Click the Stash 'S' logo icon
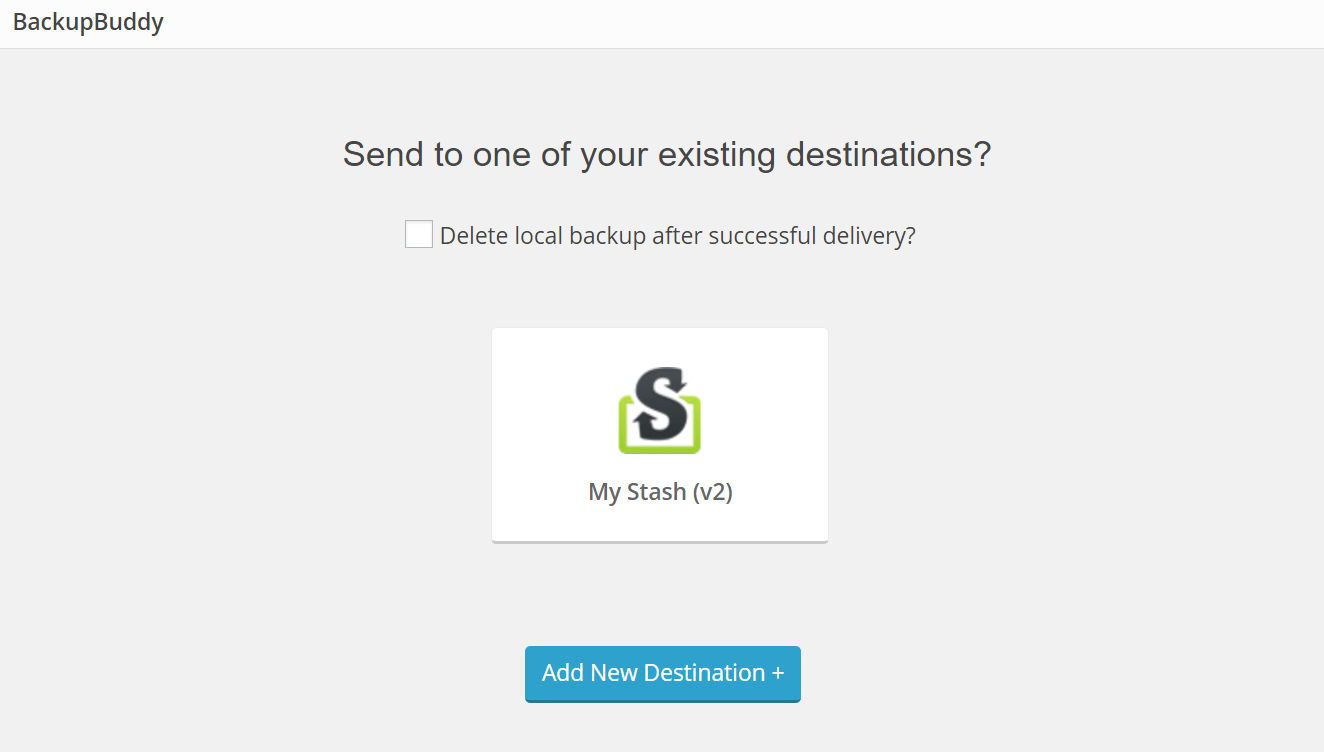 click(x=660, y=410)
